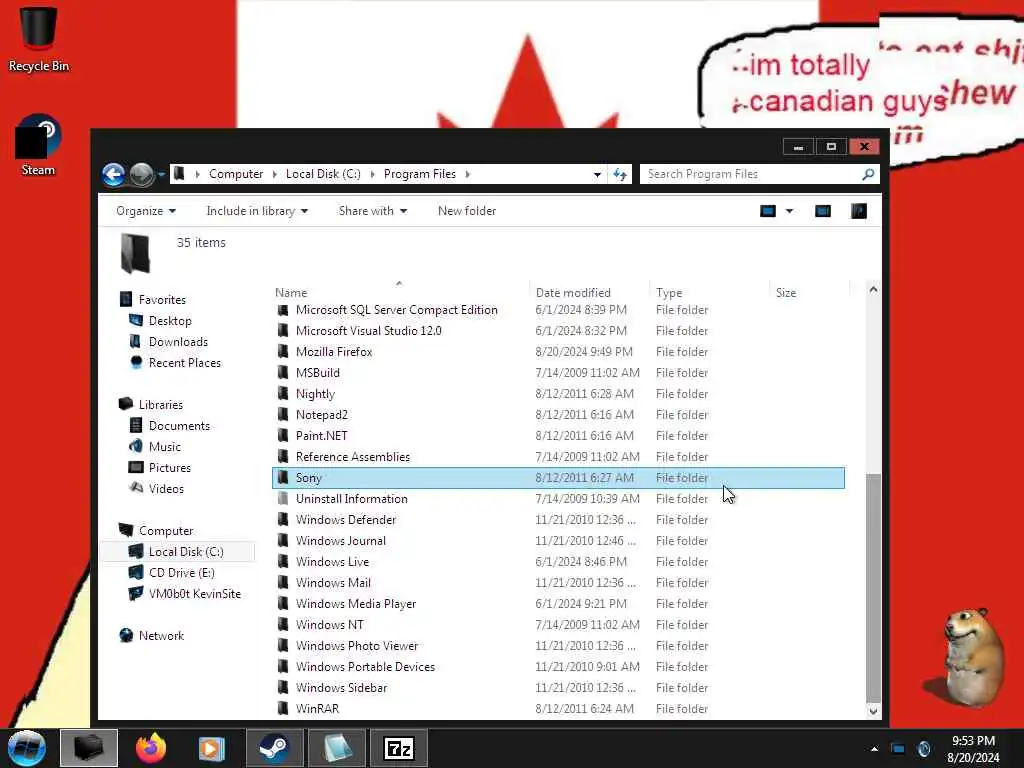
Task: Click the Program Files breadcrumb
Action: 420,174
